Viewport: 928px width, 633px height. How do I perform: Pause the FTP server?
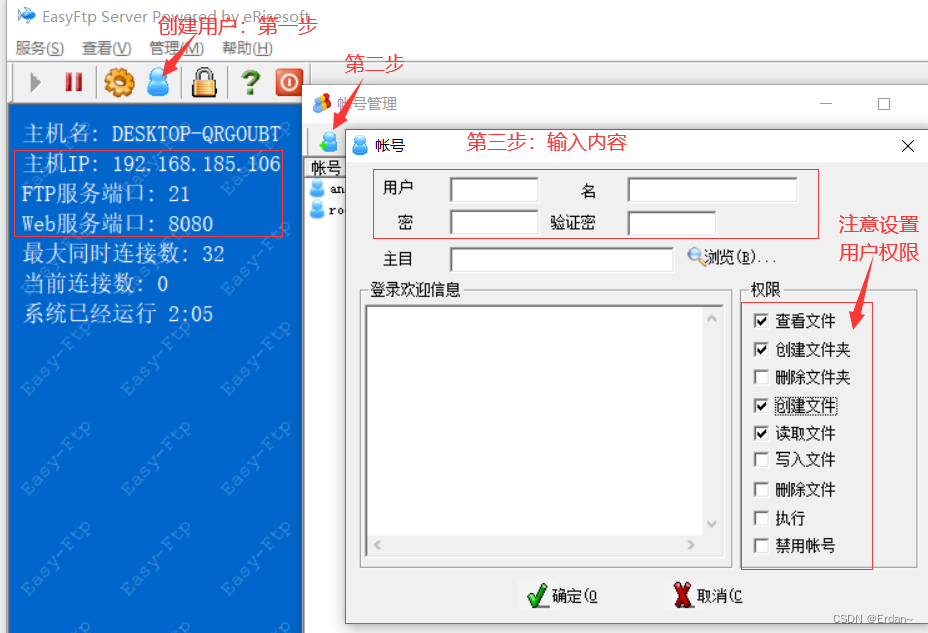coord(73,82)
